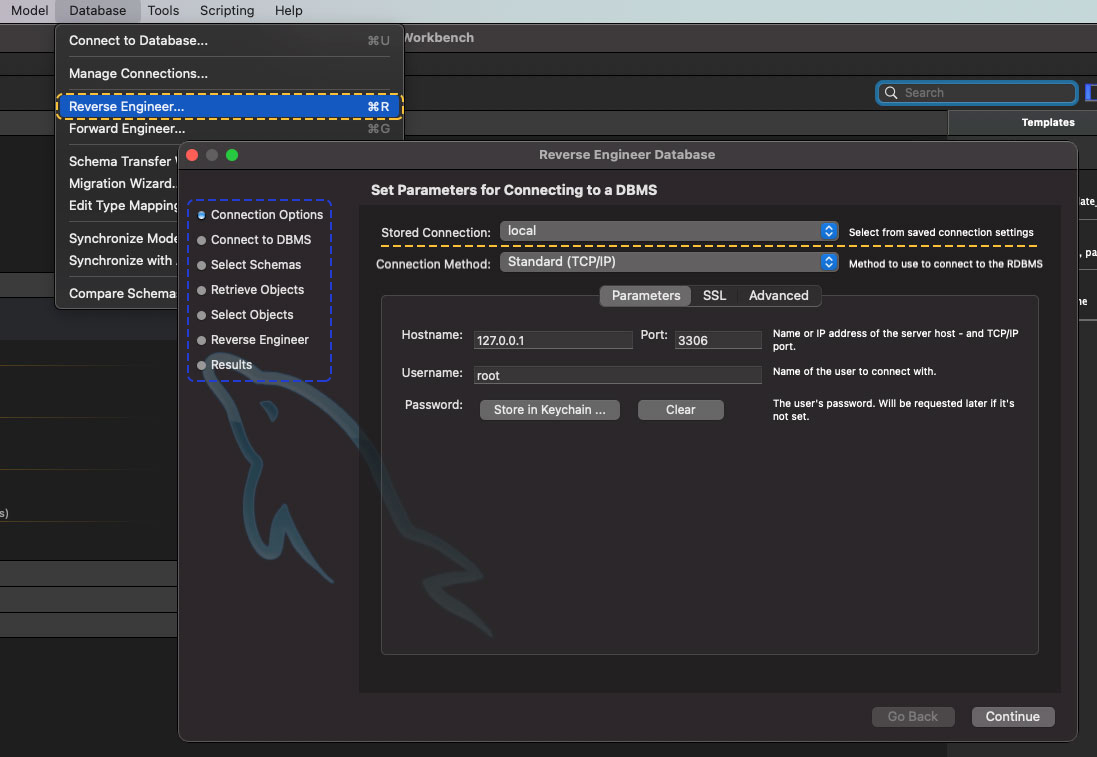Switch to the Parameters tab
The width and height of the screenshot is (1097, 757).
645,295
